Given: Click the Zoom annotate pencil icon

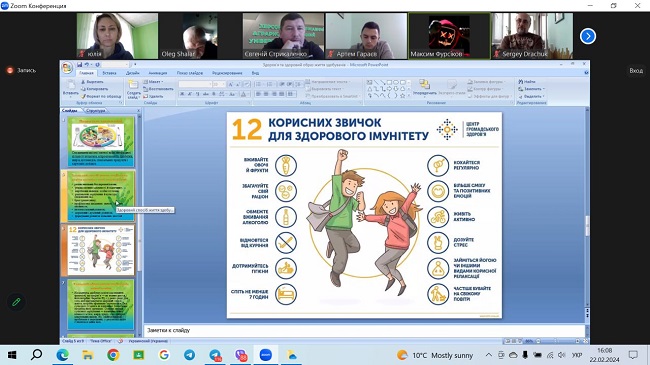Looking at the screenshot, I should [x=16, y=302].
